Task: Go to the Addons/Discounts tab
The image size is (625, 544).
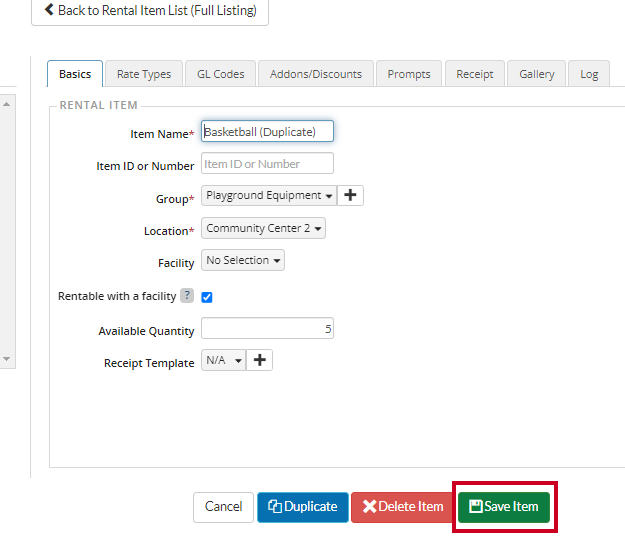Action: point(316,74)
